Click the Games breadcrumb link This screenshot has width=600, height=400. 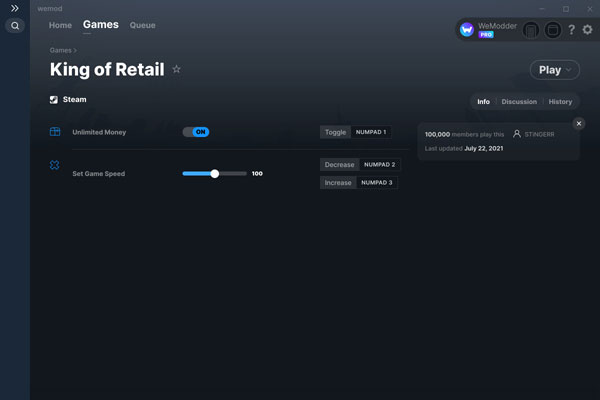coord(60,50)
